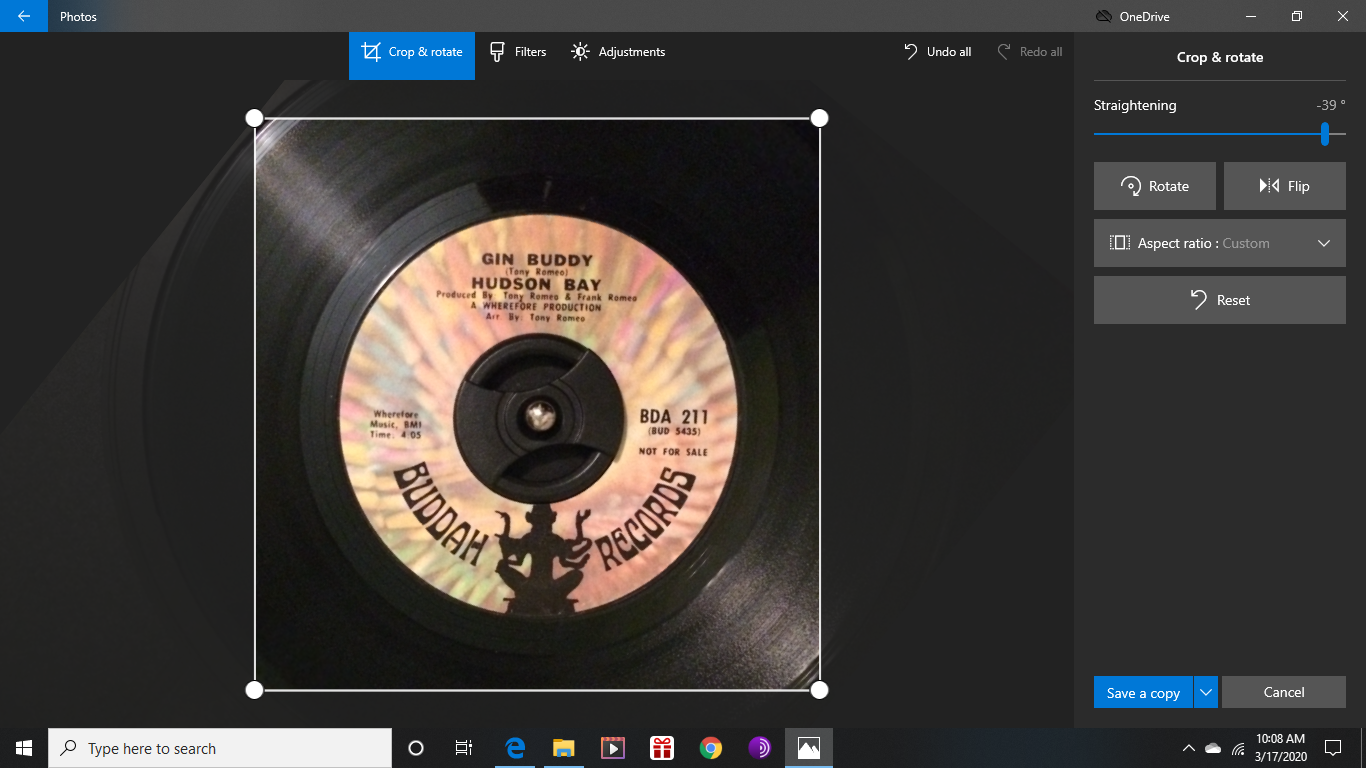This screenshot has height=768, width=1366.
Task: Click the Straightening value -39 °
Action: [x=1331, y=105]
